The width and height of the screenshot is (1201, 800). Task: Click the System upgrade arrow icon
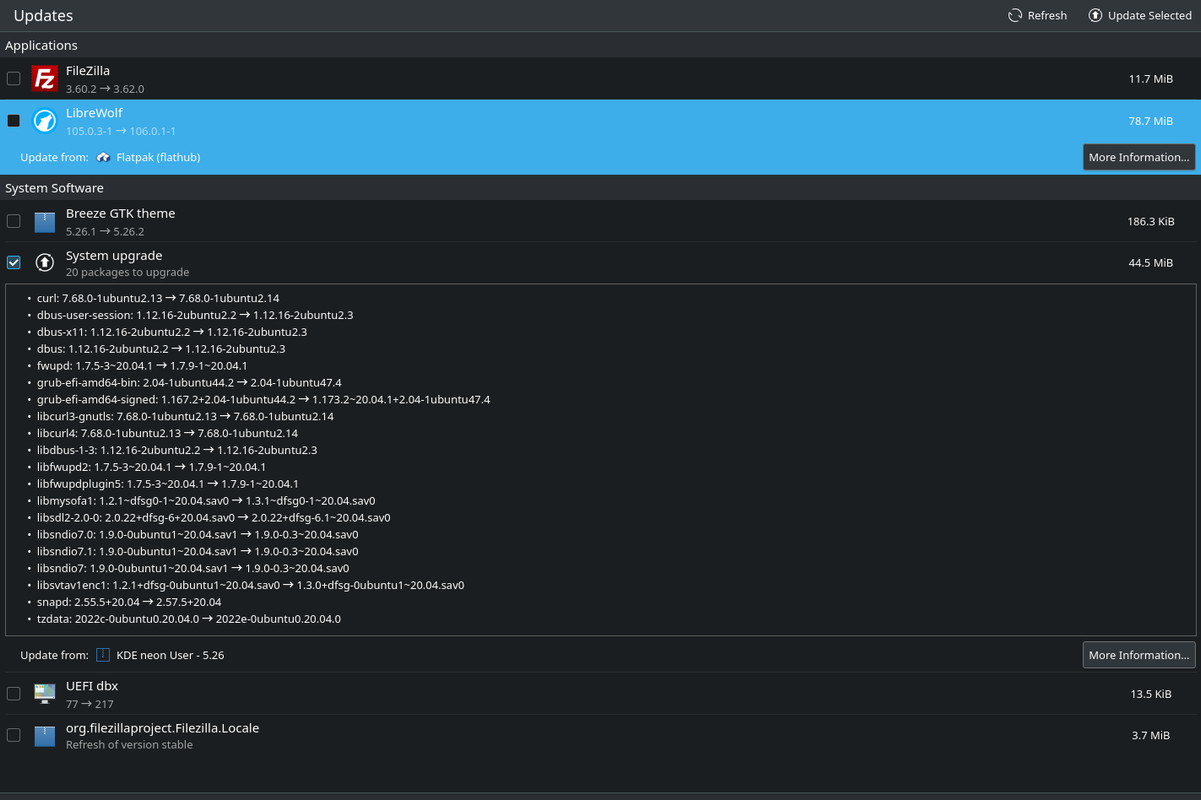coord(44,263)
